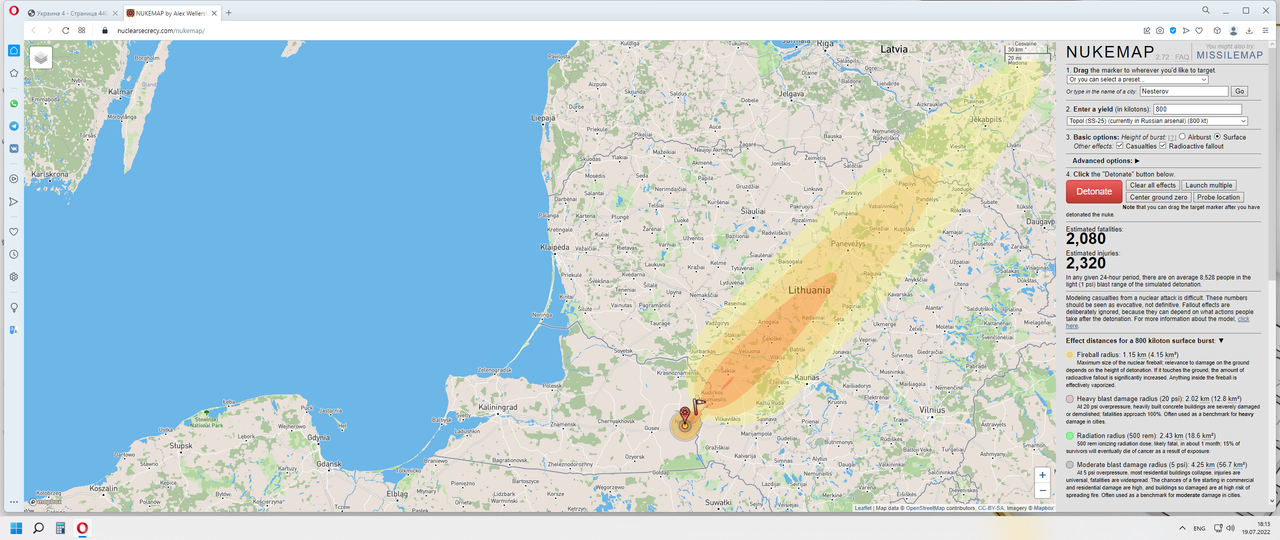The height and width of the screenshot is (540, 1280).
Task: Select Airburst height of burst
Action: [x=1182, y=136]
